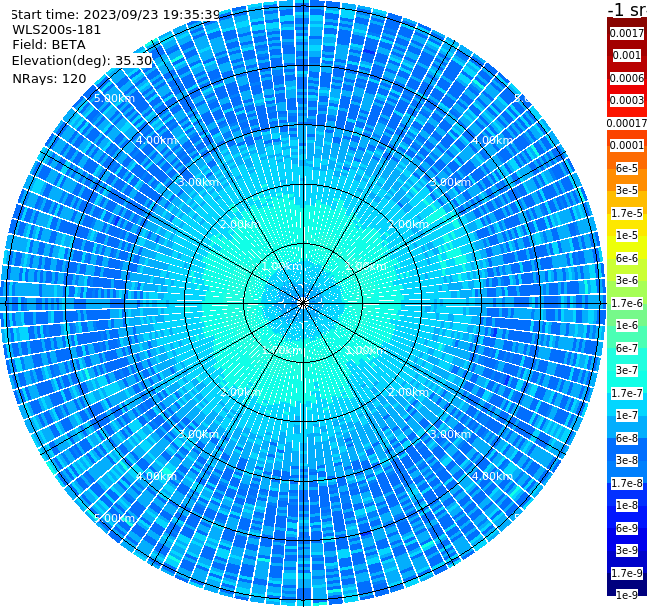647x607 pixels.
Task: Click the 1e-6 colorbar tick label
Action: click(x=627, y=325)
